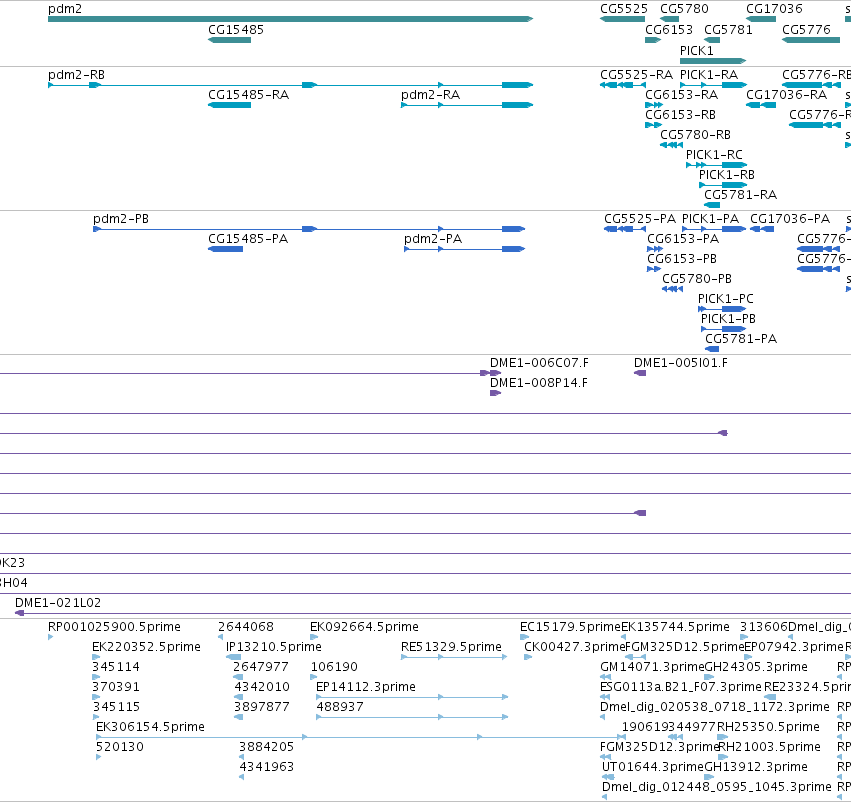851x802 pixels.
Task: Select the PICK1-RC transcript label
Action: tap(714, 155)
